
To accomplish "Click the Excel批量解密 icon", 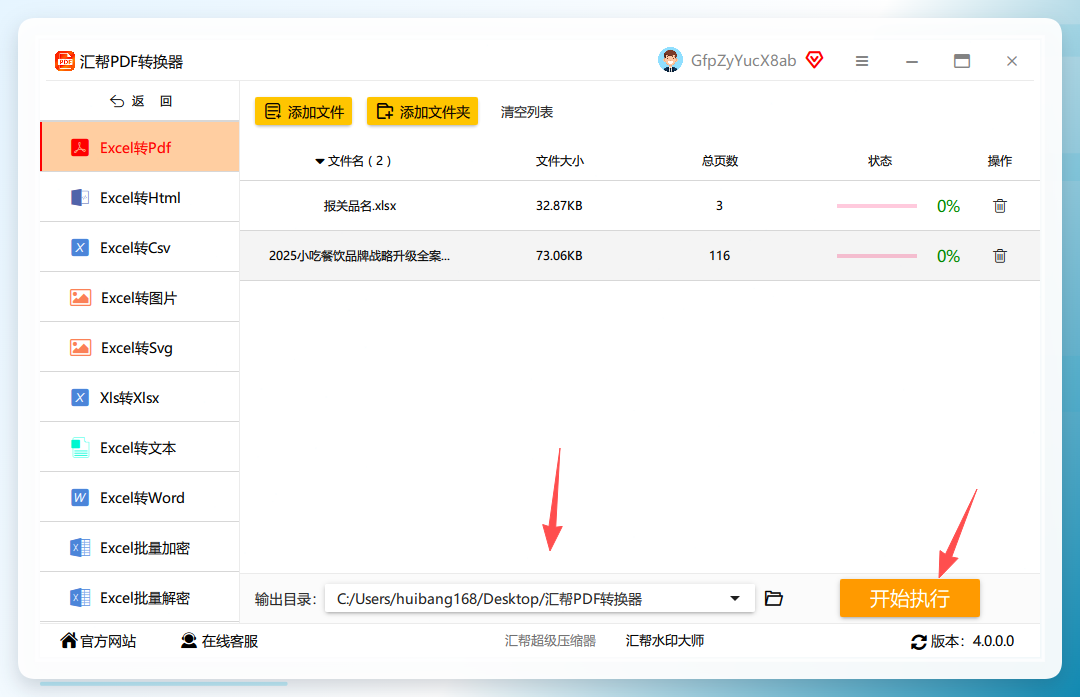I will click(x=80, y=597).
